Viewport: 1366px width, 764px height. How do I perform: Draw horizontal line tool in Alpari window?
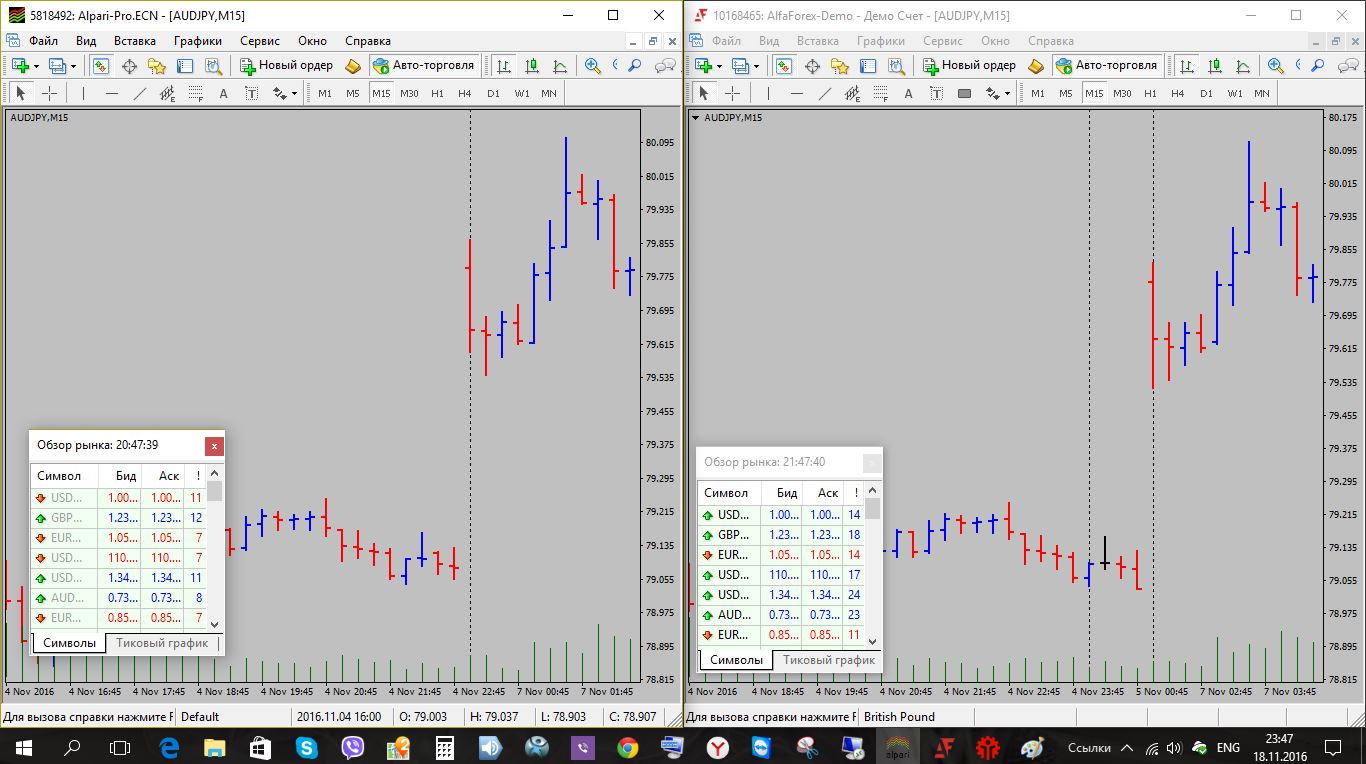click(x=111, y=93)
